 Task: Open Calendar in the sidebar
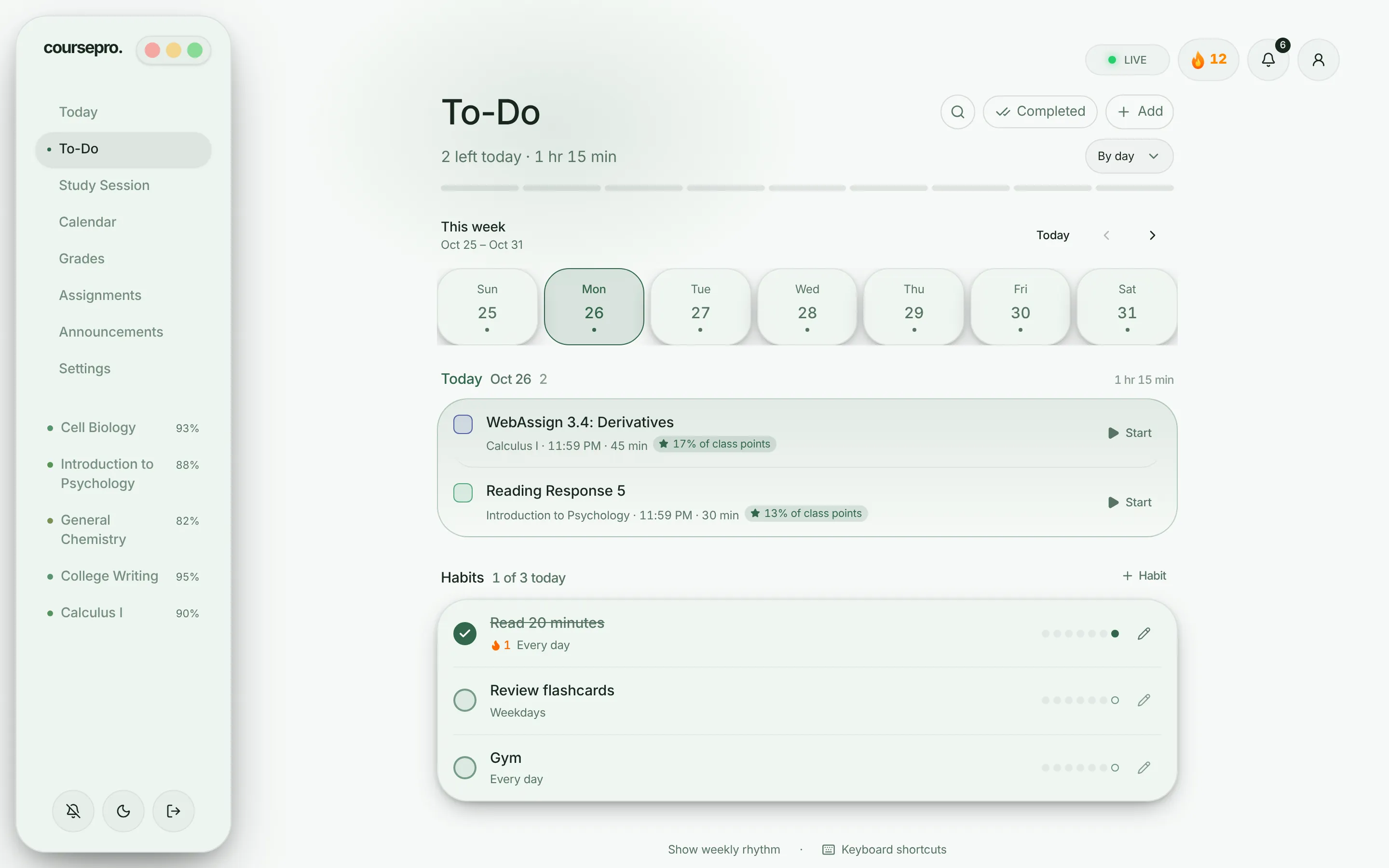coord(123,222)
